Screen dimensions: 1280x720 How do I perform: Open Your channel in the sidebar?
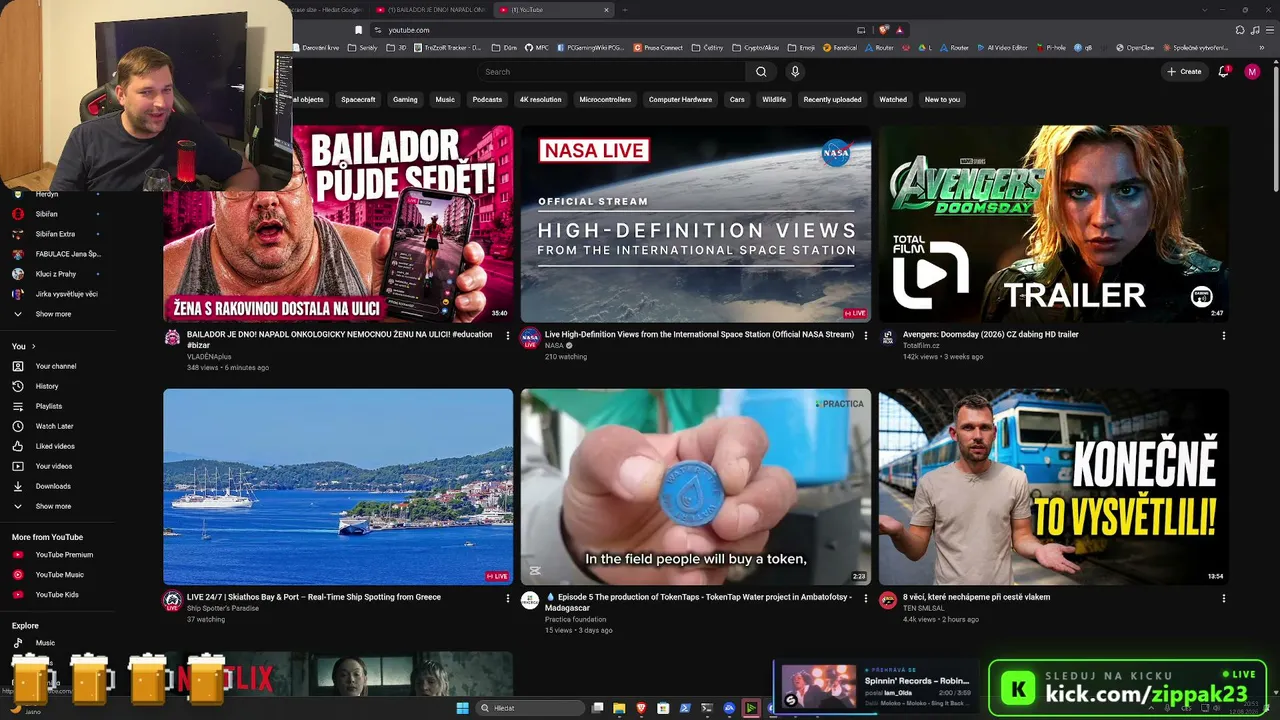point(56,366)
